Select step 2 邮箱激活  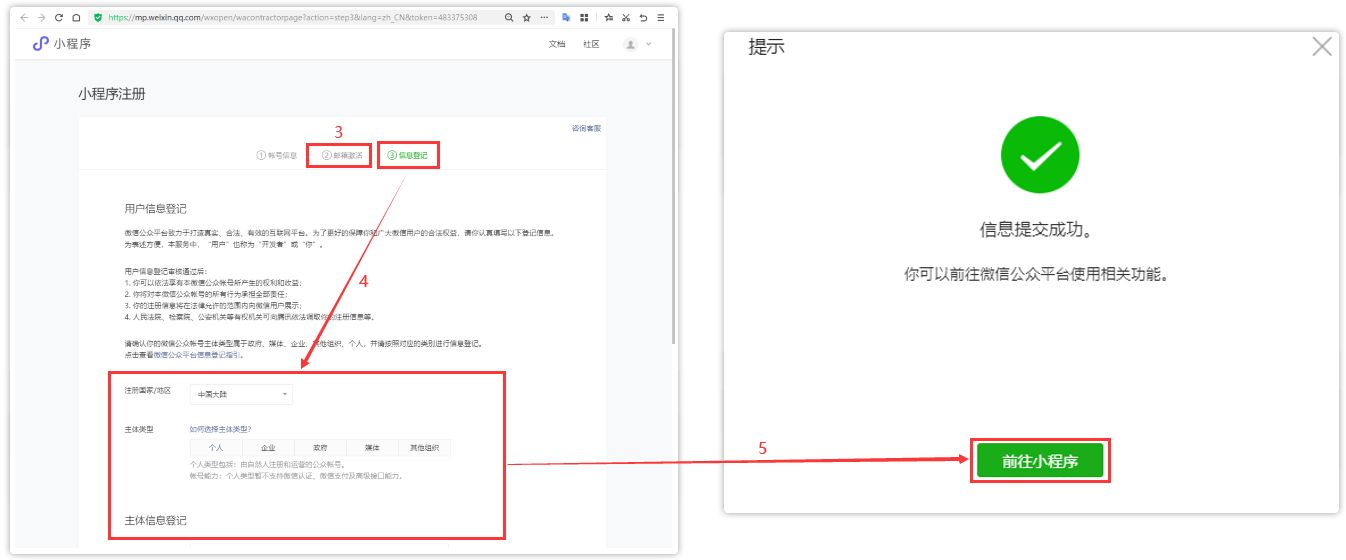coord(342,155)
